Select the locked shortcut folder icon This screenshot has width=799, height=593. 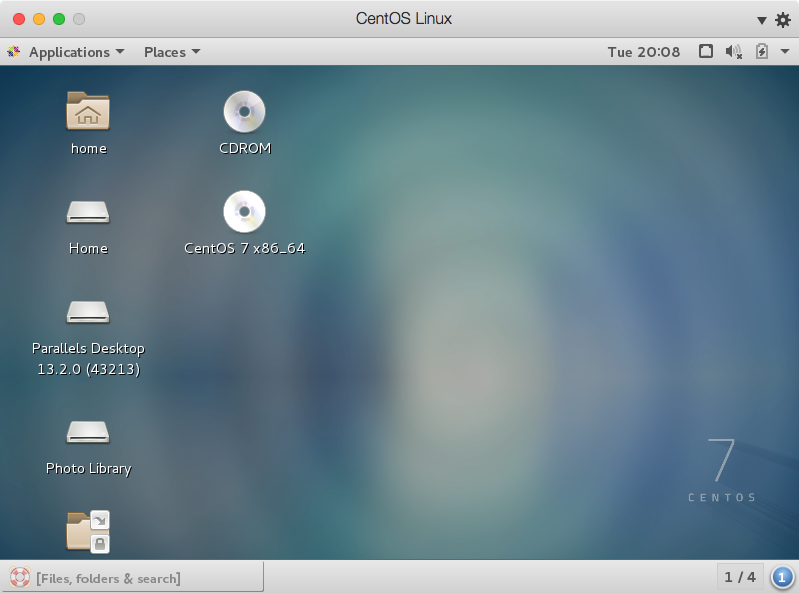tap(88, 531)
